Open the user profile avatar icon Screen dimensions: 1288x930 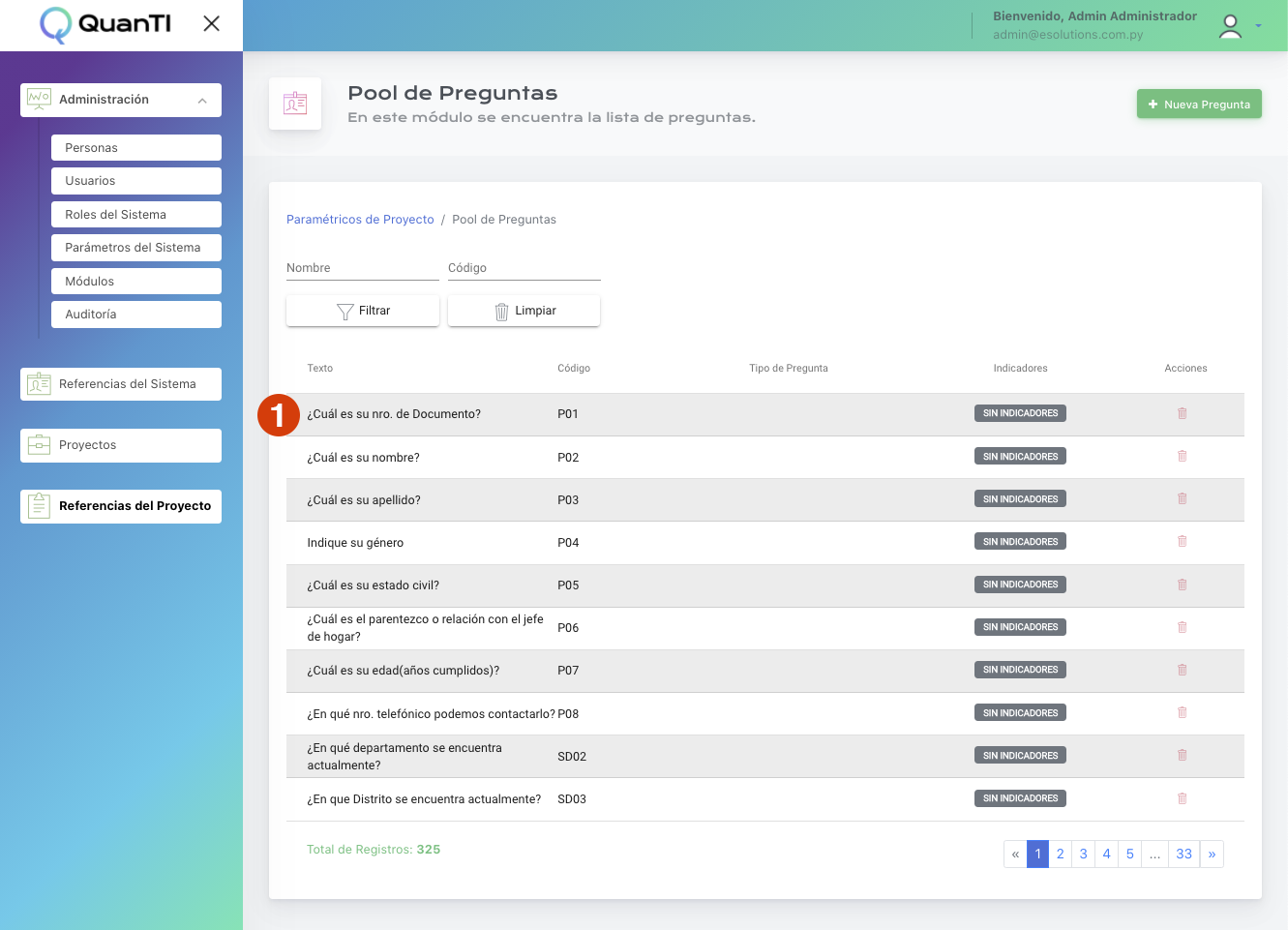click(x=1230, y=26)
